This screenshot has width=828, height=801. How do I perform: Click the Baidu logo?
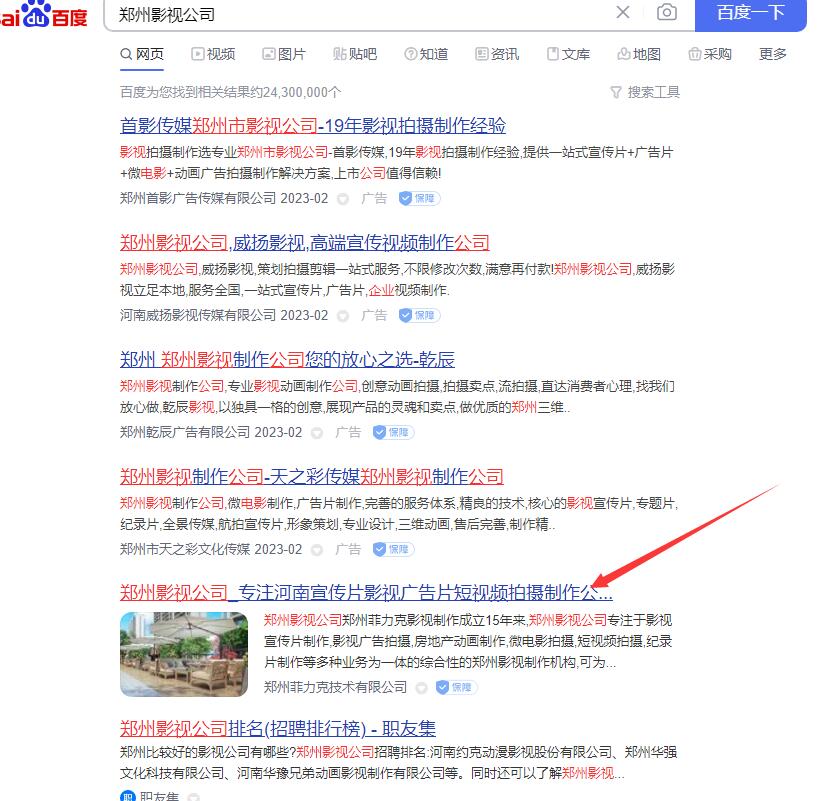pos(43,14)
